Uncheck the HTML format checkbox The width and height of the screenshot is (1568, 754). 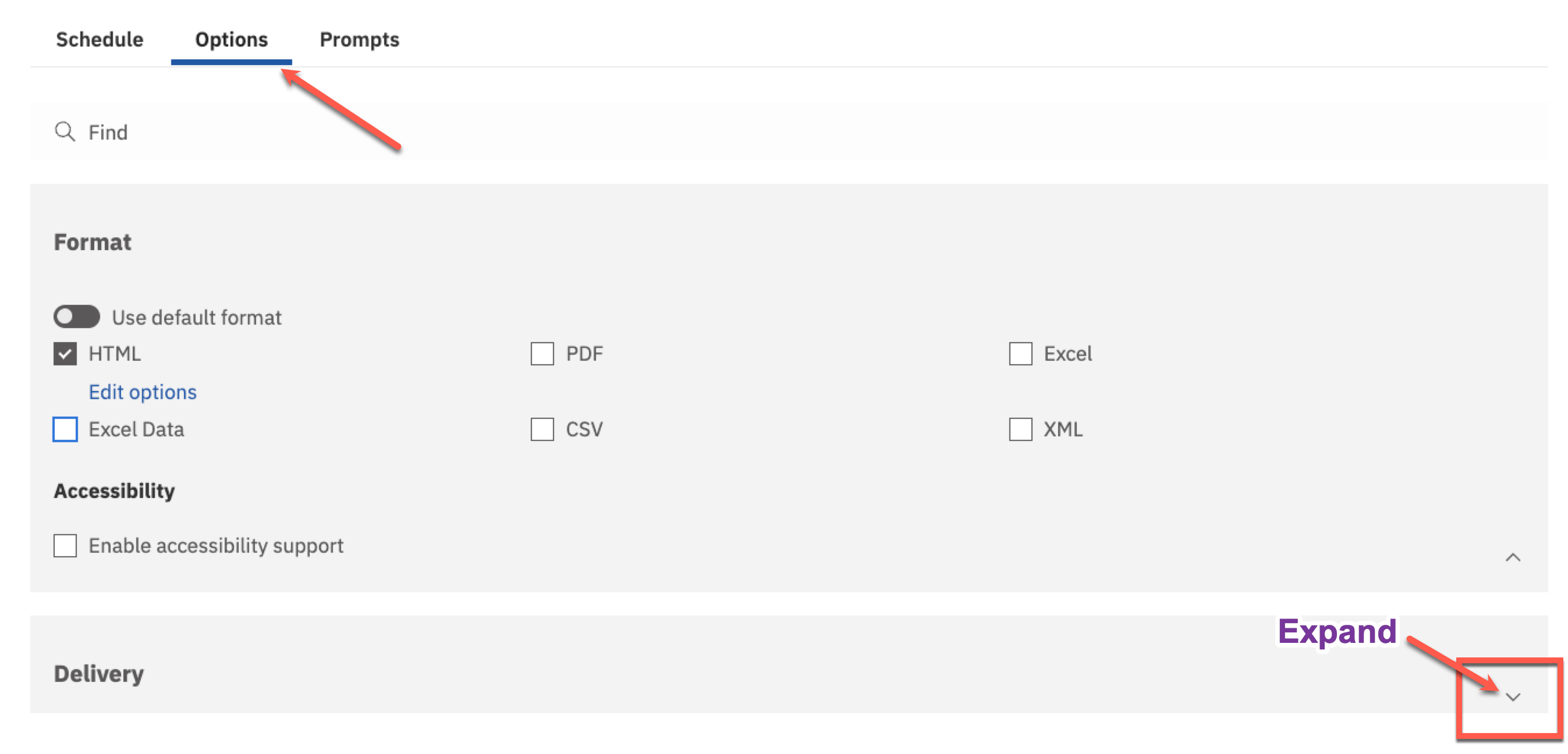point(65,353)
